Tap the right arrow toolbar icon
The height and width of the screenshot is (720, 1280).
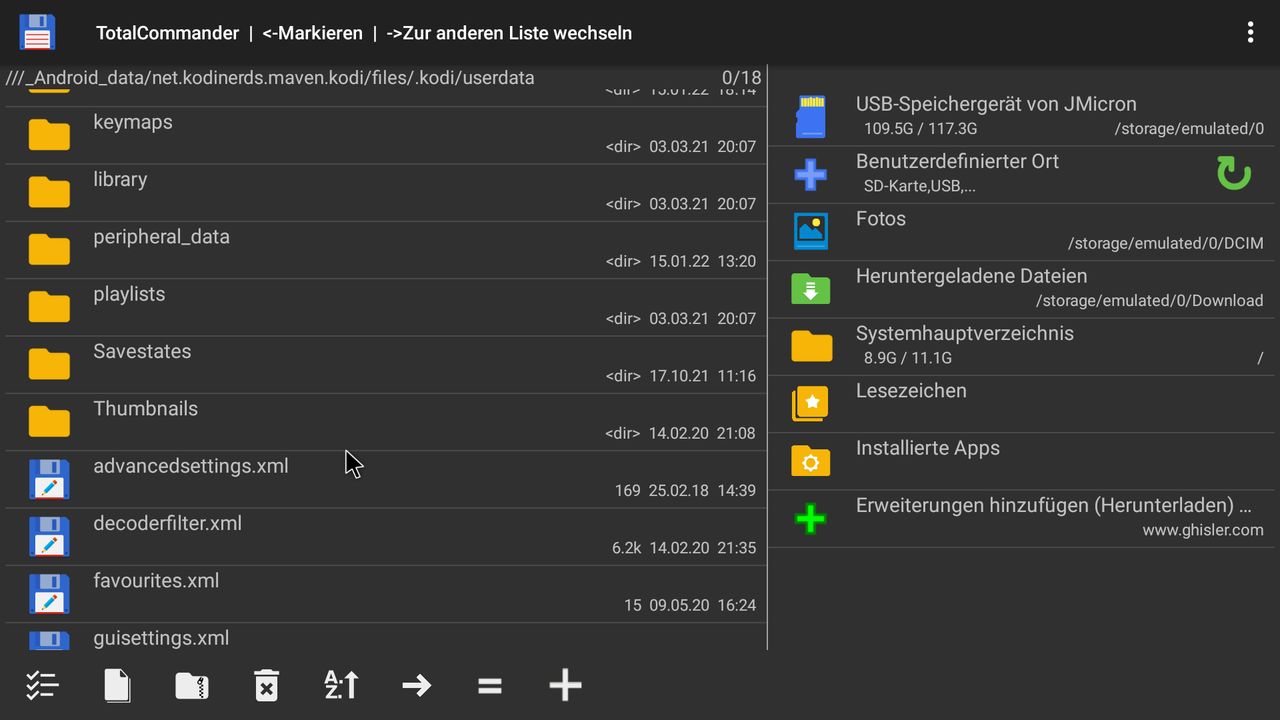pyautogui.click(x=416, y=685)
